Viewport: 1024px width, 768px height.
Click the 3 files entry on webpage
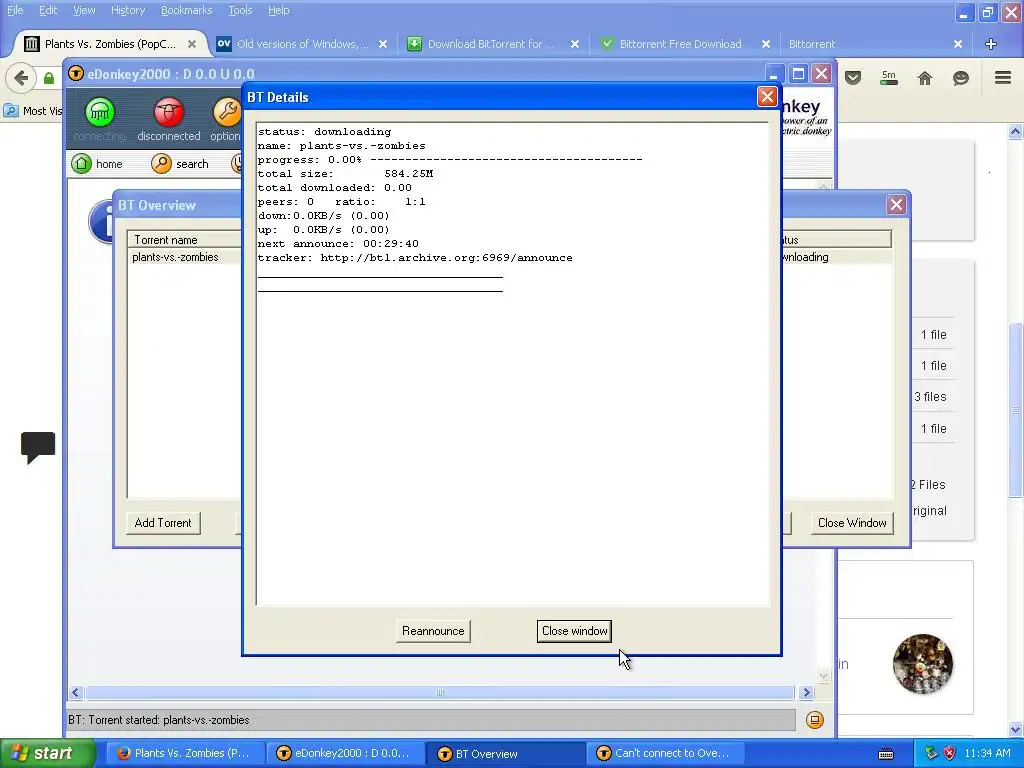click(930, 396)
